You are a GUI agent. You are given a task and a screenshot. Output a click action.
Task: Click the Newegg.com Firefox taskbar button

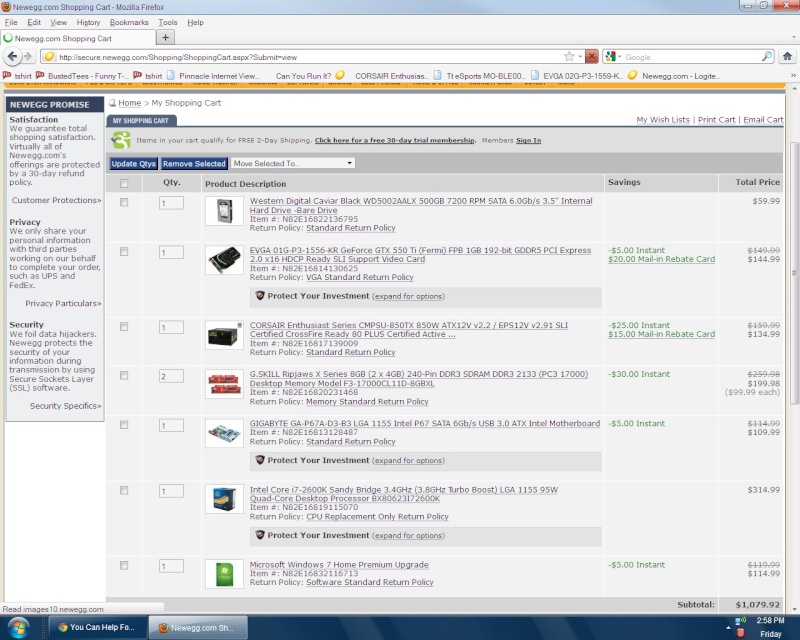click(198, 627)
